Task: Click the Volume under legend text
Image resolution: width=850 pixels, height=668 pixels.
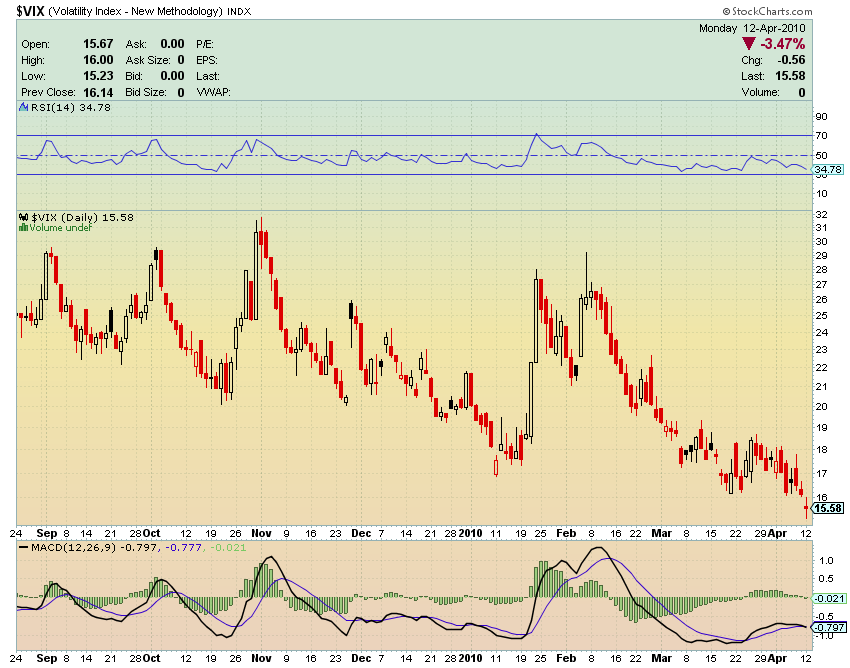Action: pos(61,228)
